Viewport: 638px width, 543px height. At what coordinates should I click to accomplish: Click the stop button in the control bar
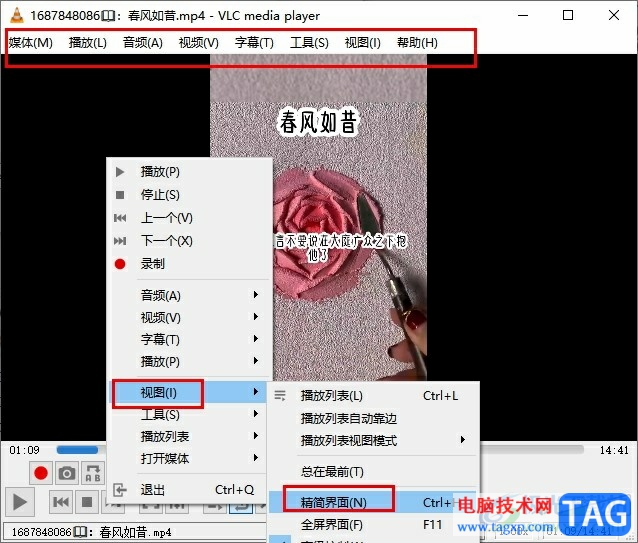[x=87, y=502]
